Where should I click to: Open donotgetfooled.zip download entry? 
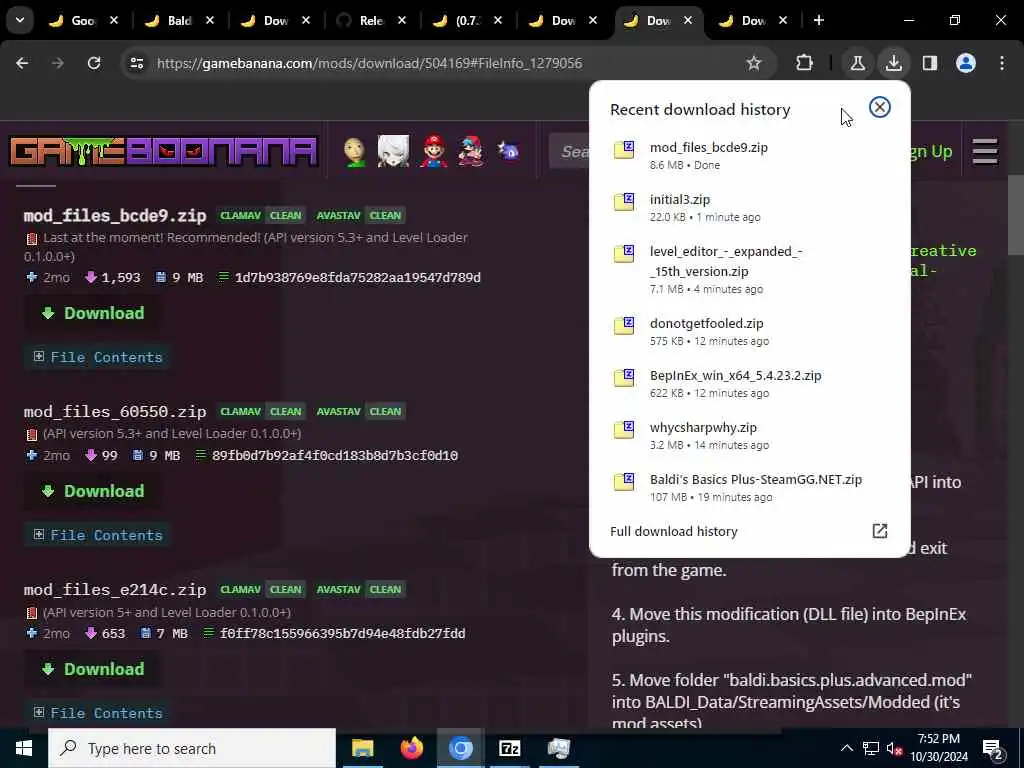tap(749, 332)
